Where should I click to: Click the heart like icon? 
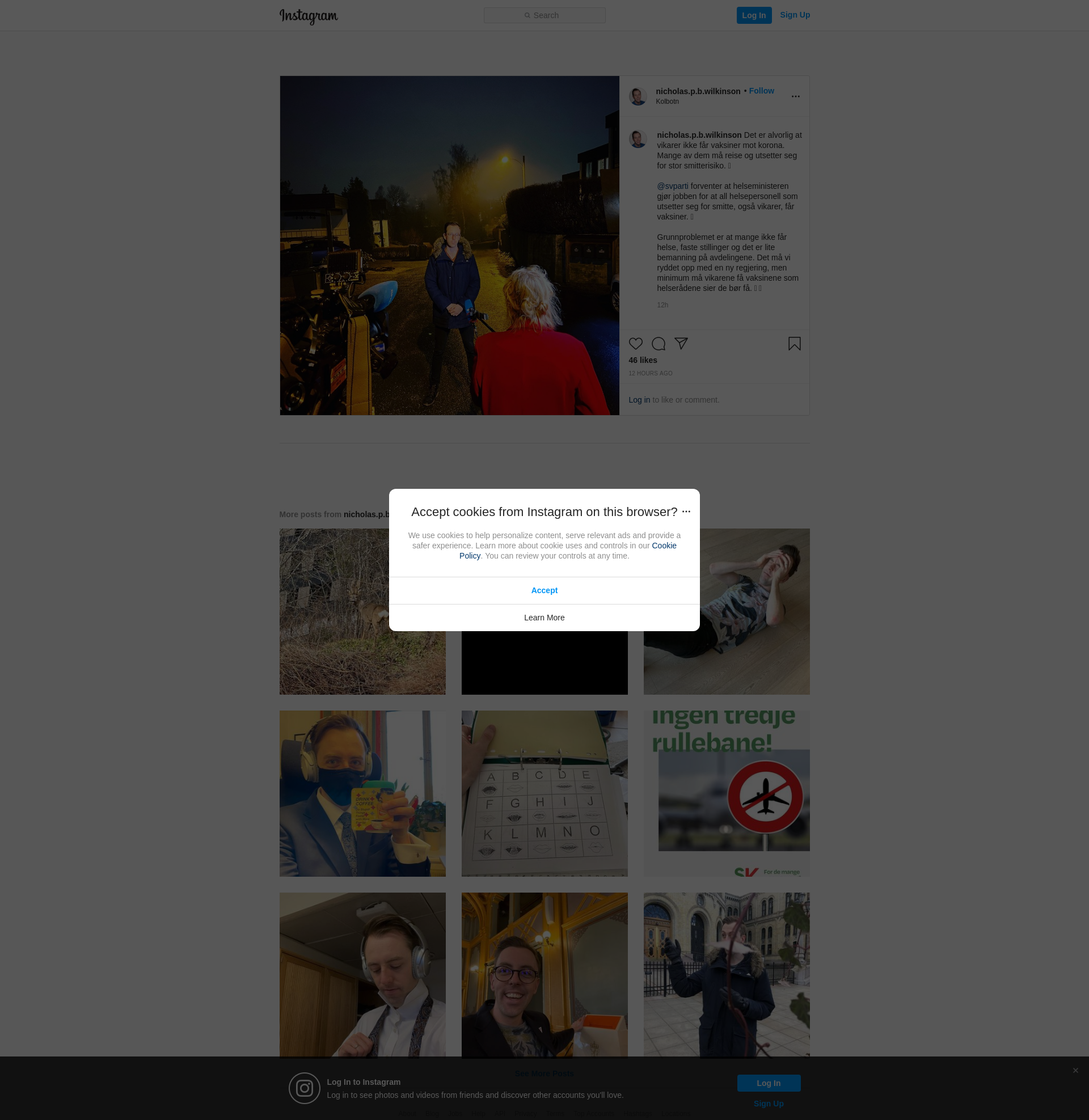click(x=635, y=344)
